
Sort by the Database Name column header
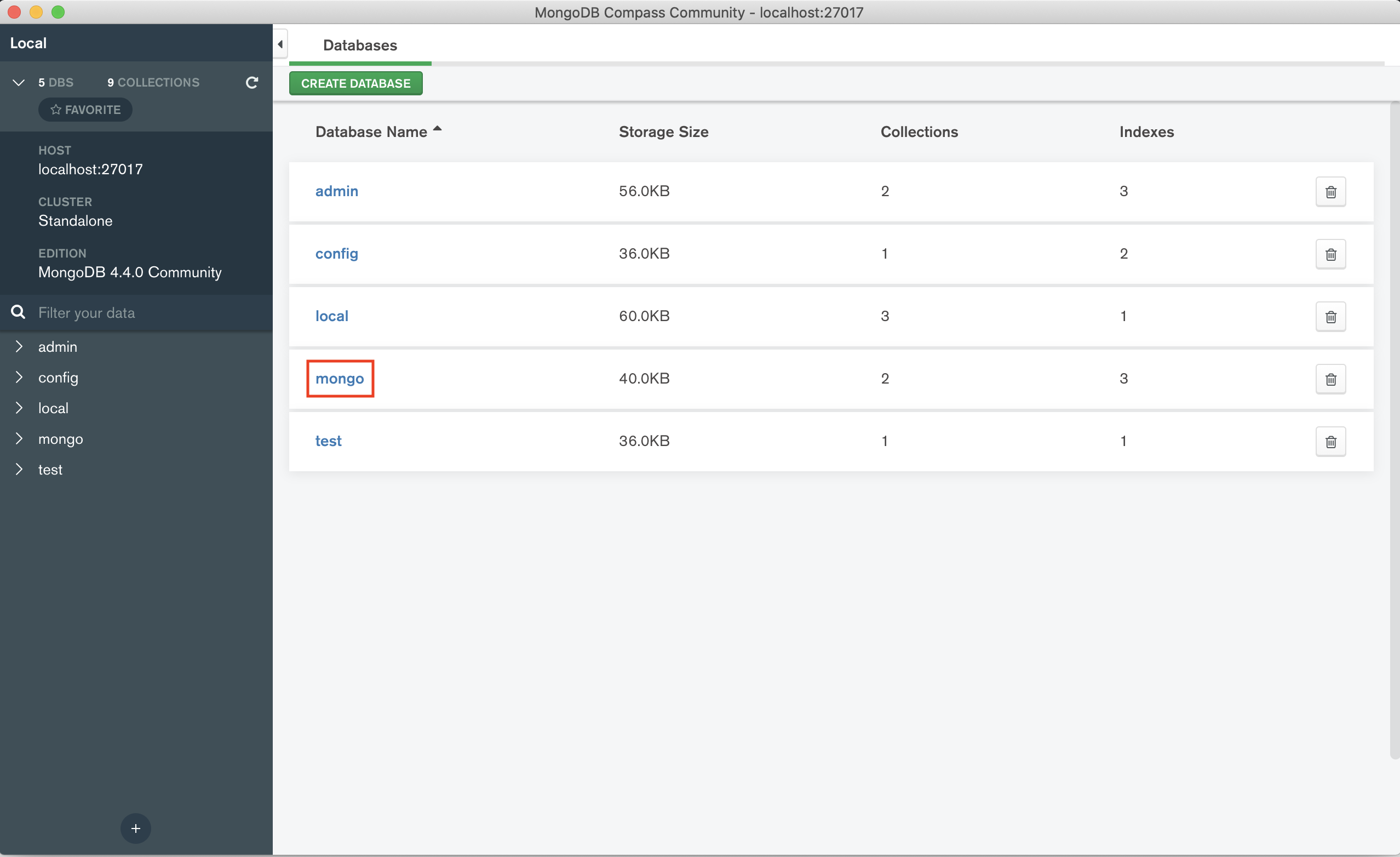pyautogui.click(x=371, y=132)
